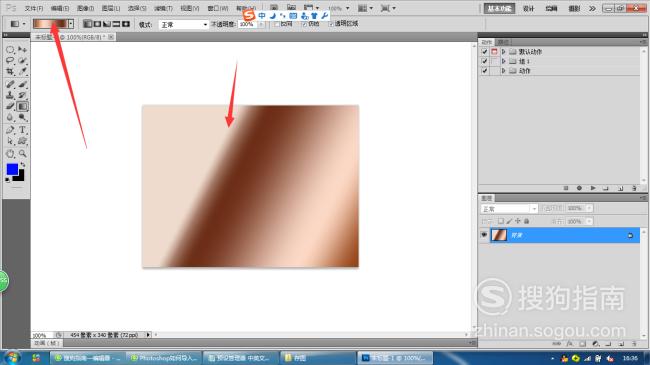Choose the Hand tool
Image resolution: width=650 pixels, height=365 pixels.
(10, 153)
